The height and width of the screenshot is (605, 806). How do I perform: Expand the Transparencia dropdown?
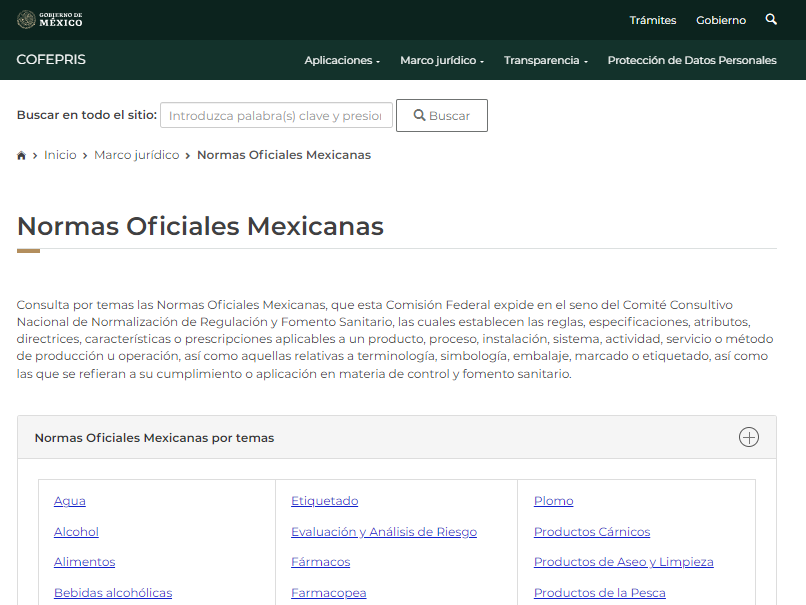[544, 60]
